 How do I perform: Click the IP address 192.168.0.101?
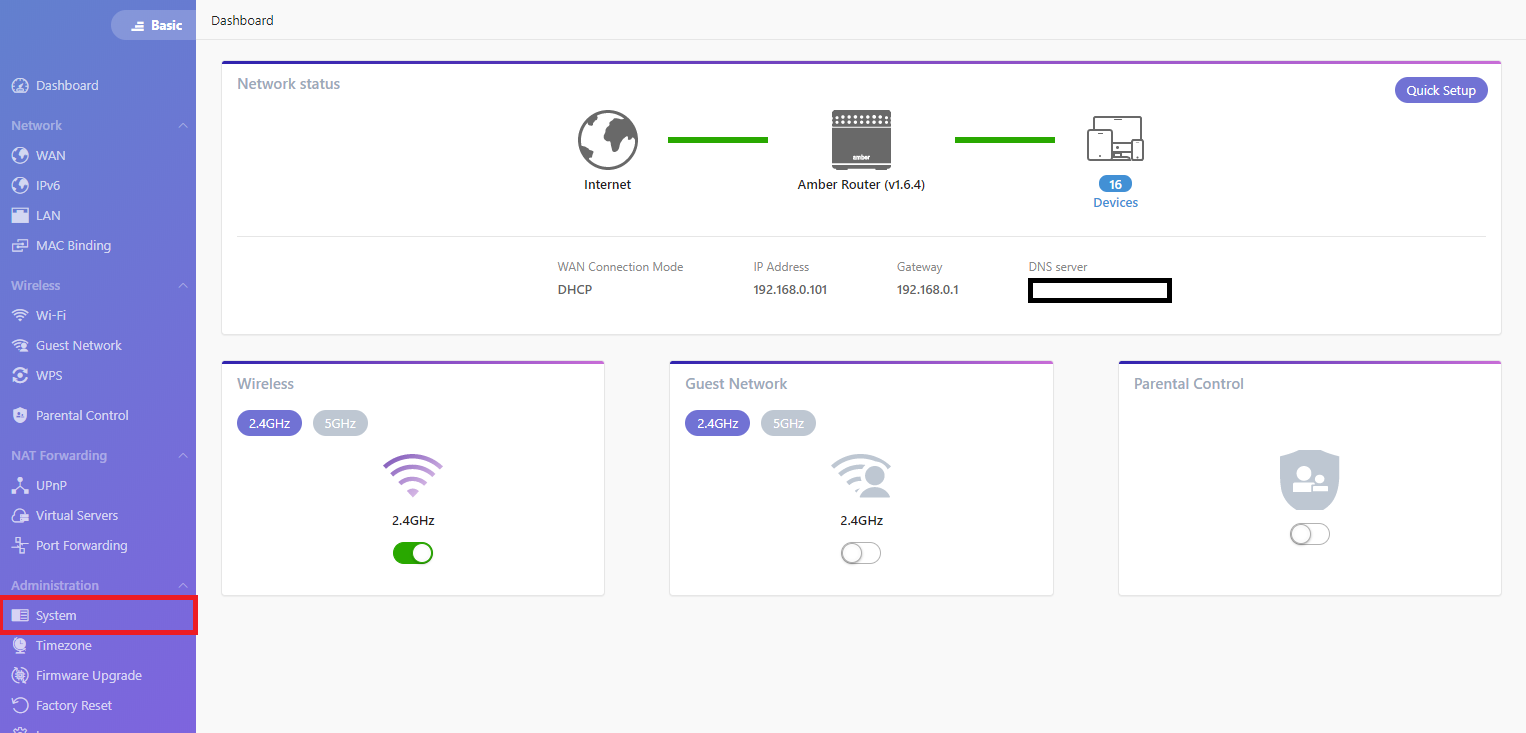coord(790,290)
